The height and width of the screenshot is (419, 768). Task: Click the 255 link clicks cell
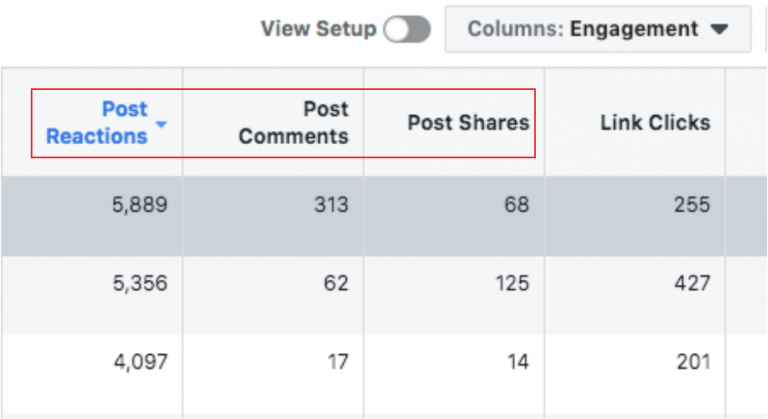[691, 205]
